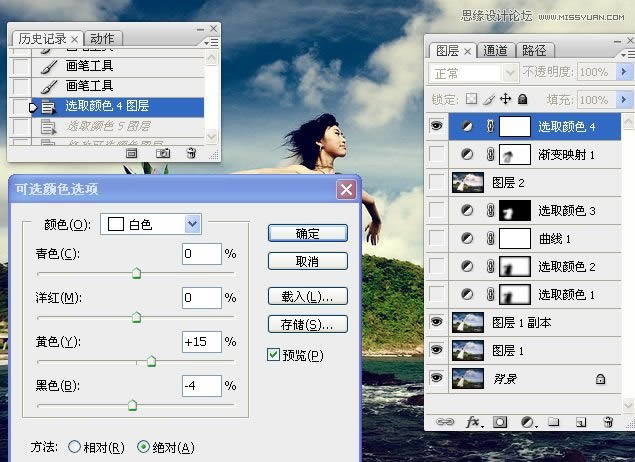Click the 黑色 black value input field
This screenshot has width=635, height=462.
(x=201, y=385)
